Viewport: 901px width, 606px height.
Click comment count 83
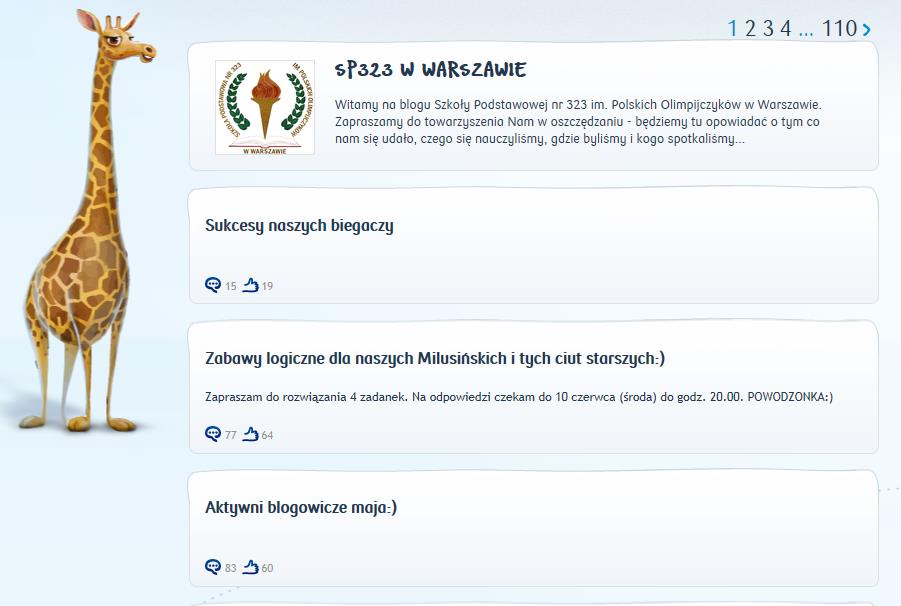[x=231, y=568]
